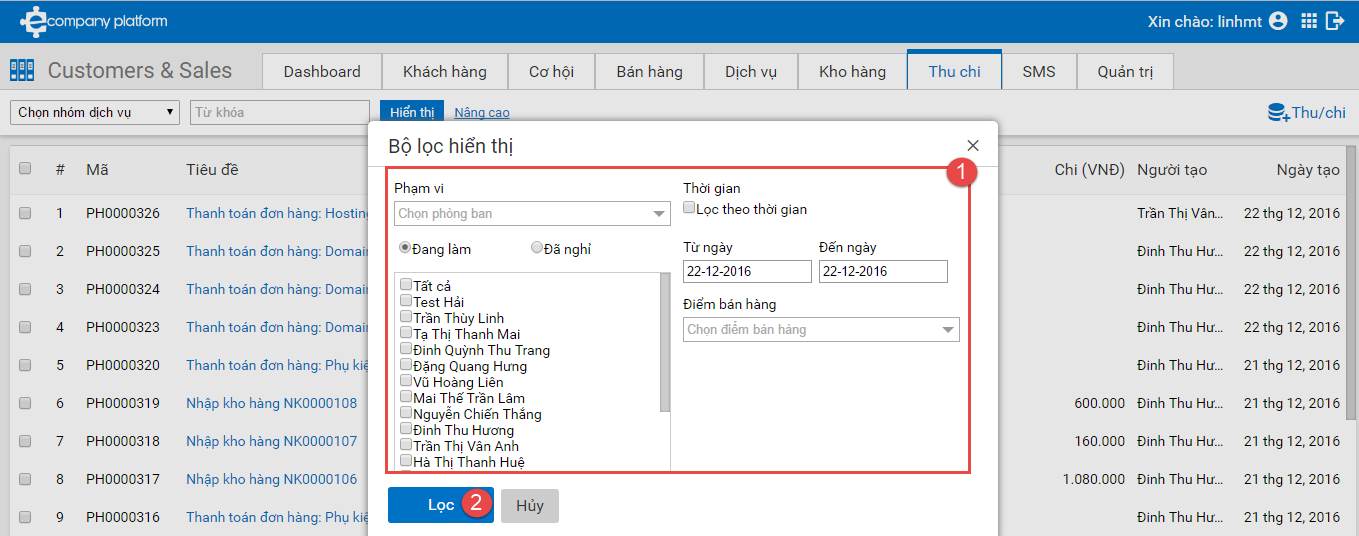Click the employee list scrollbar
Image resolution: width=1359 pixels, height=536 pixels.
pos(665,342)
